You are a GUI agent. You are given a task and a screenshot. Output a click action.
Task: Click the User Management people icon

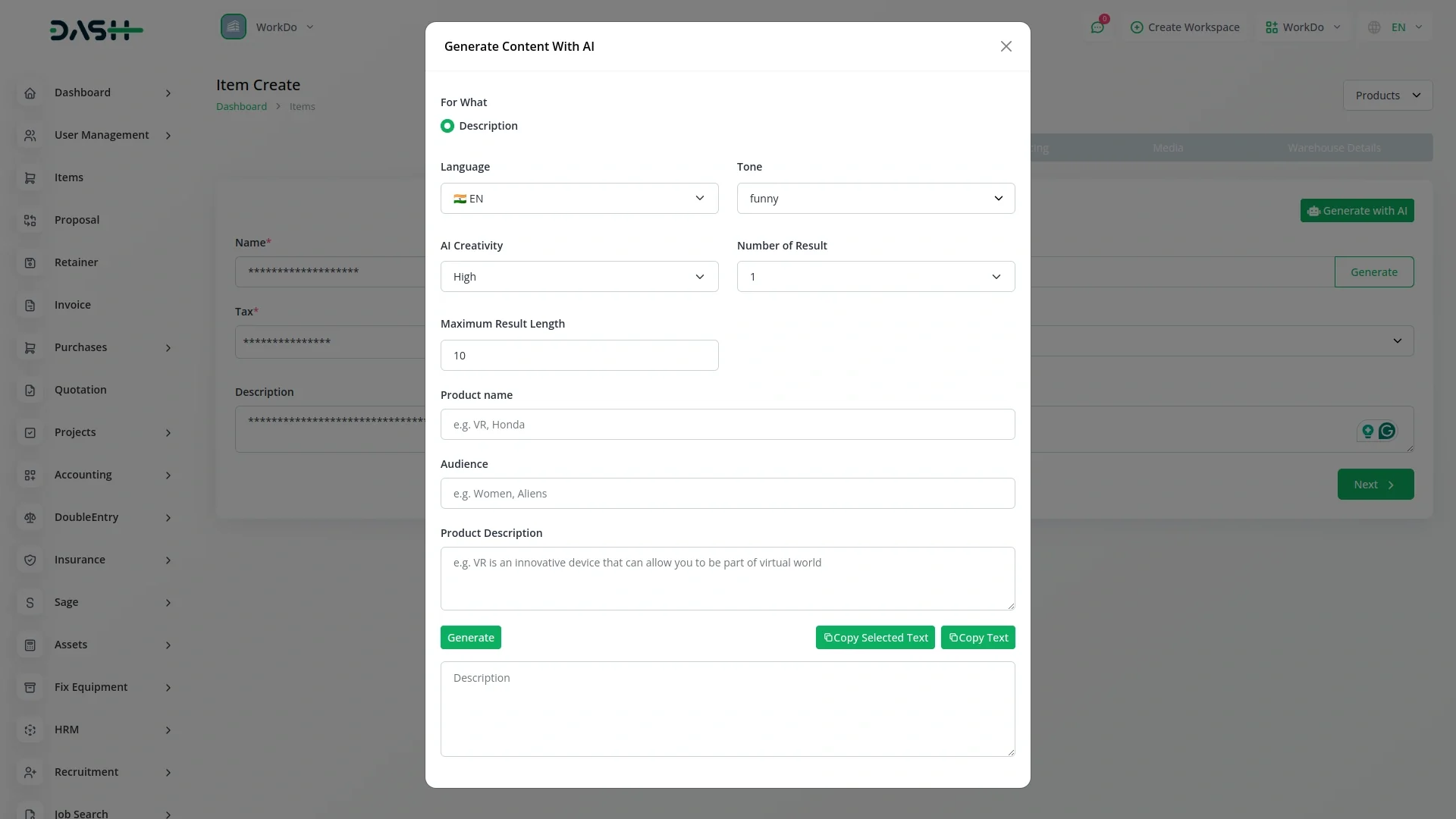[30, 135]
